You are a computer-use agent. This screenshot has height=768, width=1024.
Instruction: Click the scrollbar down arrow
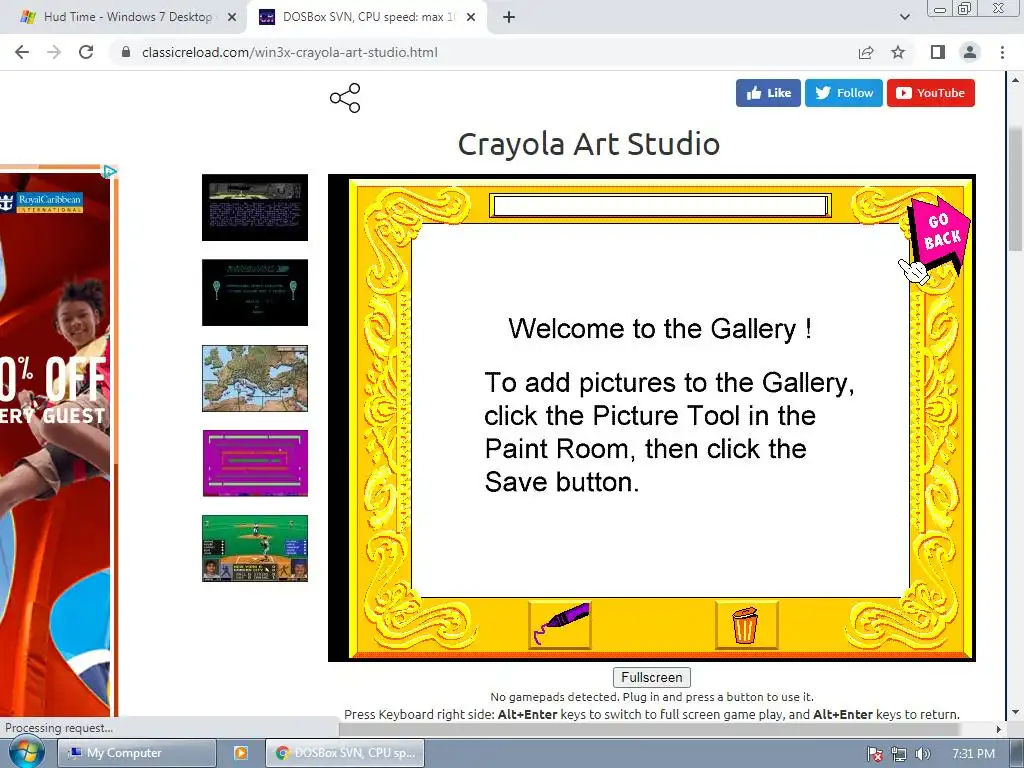point(1016,712)
